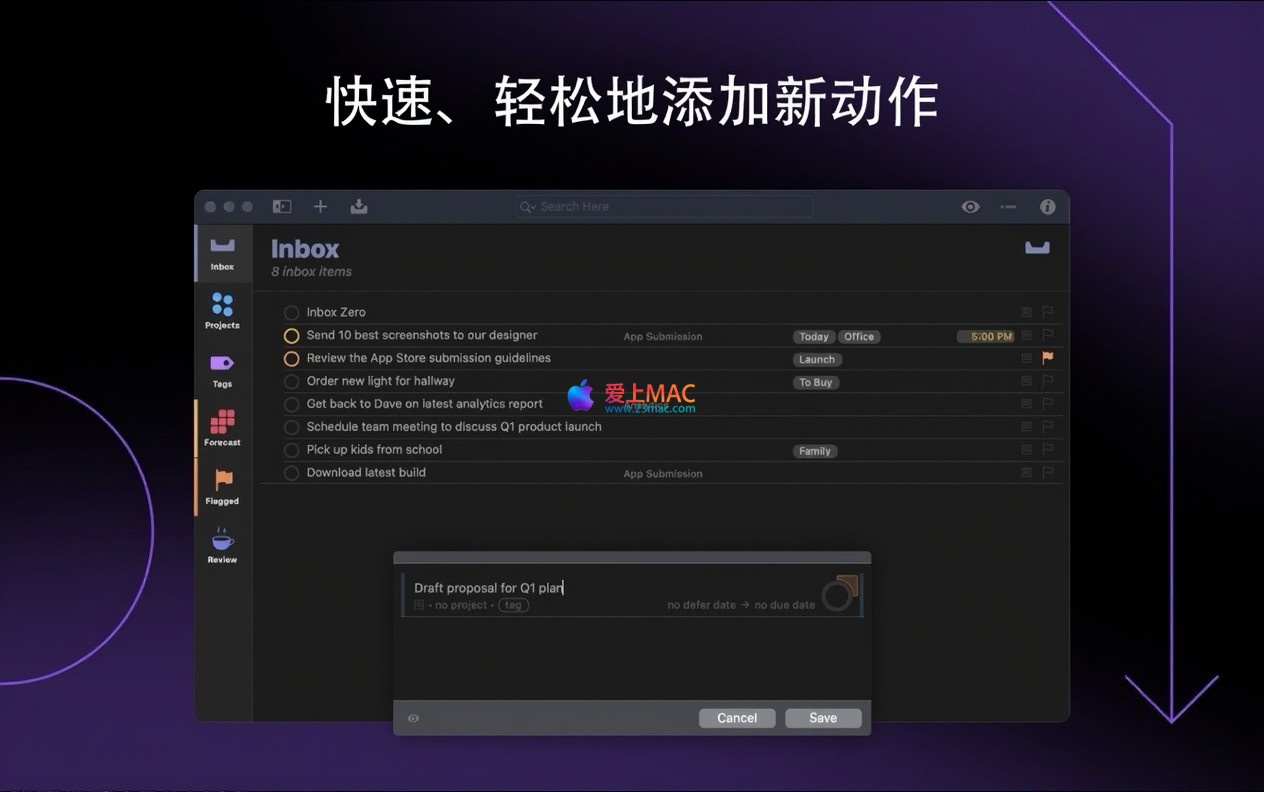Click the plus icon to add action

click(x=320, y=206)
